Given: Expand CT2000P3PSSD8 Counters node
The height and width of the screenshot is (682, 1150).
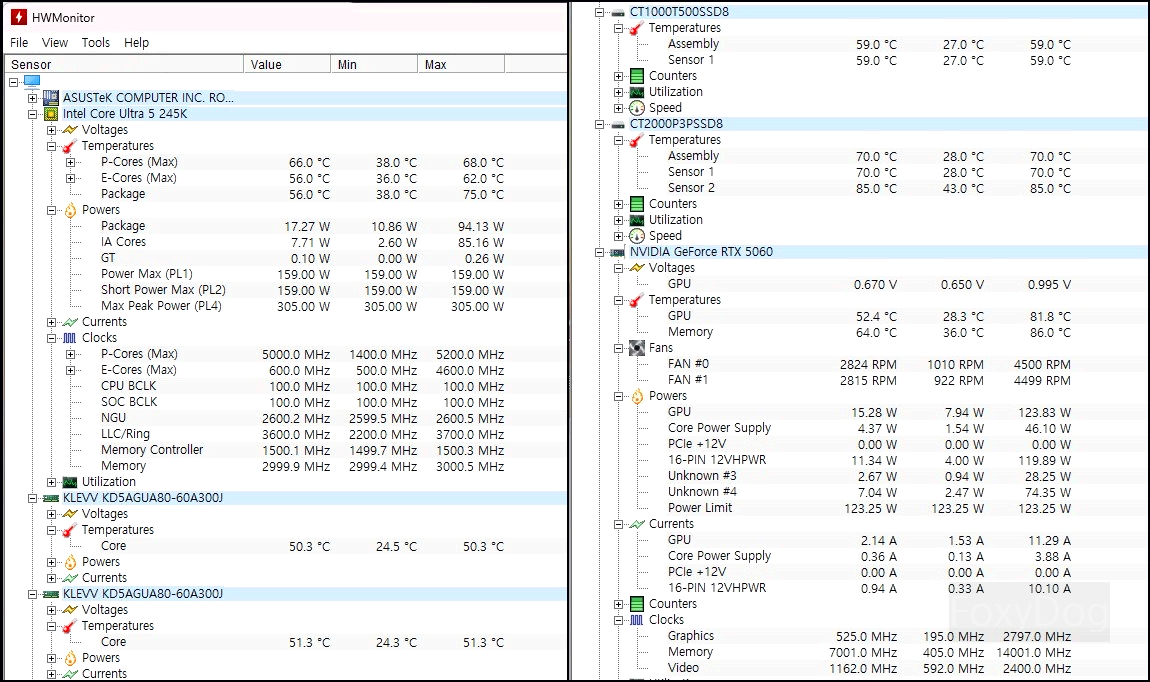Looking at the screenshot, I should tap(618, 204).
